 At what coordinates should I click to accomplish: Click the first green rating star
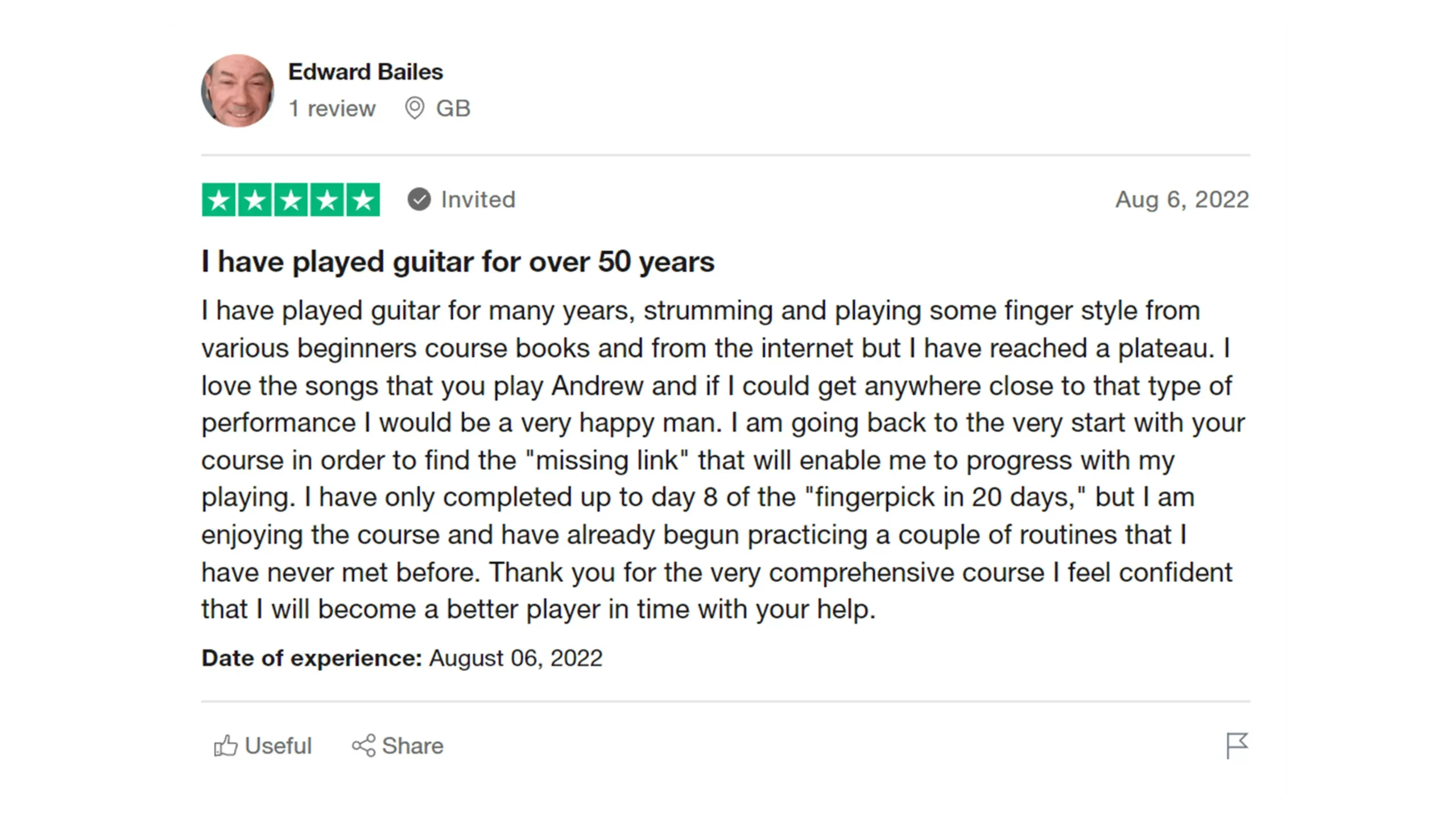pos(219,200)
